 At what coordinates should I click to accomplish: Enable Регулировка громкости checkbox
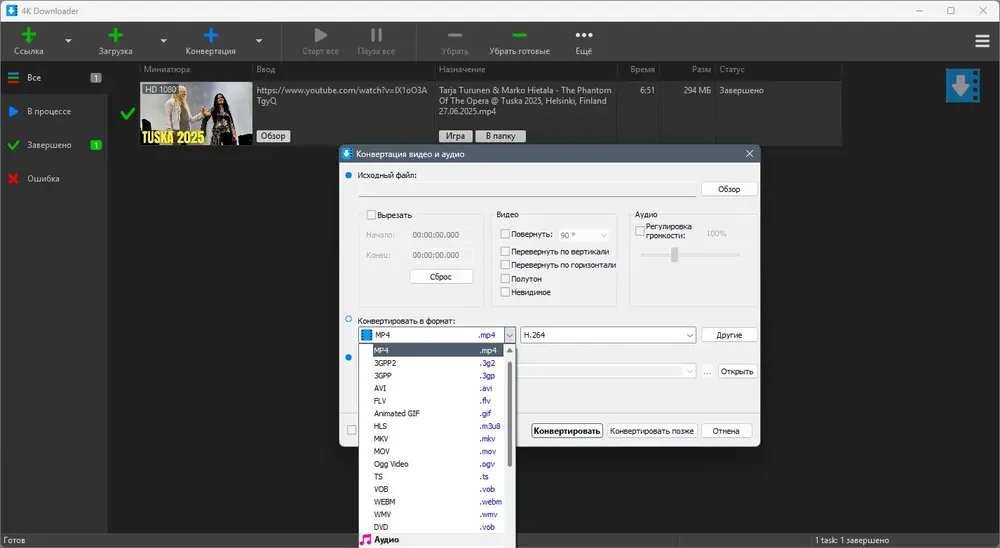(640, 231)
